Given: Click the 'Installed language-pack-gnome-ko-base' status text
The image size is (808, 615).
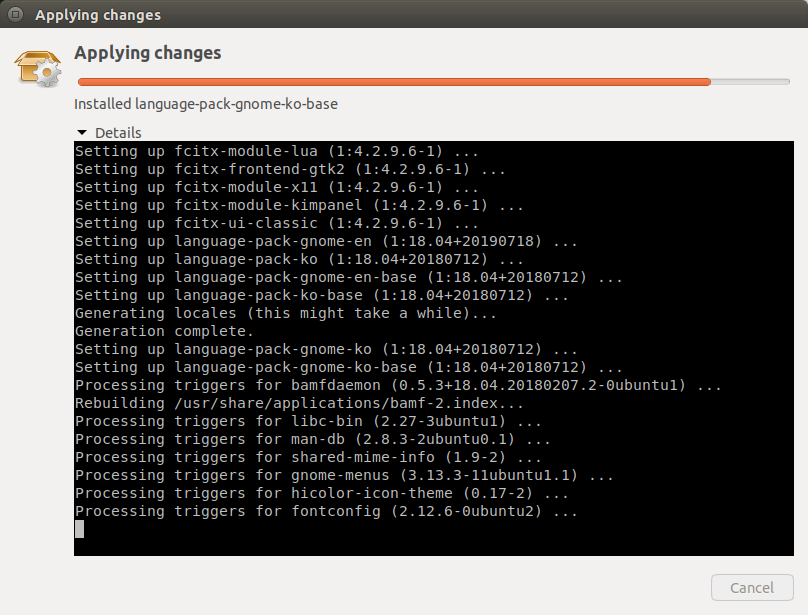Looking at the screenshot, I should pos(206,104).
